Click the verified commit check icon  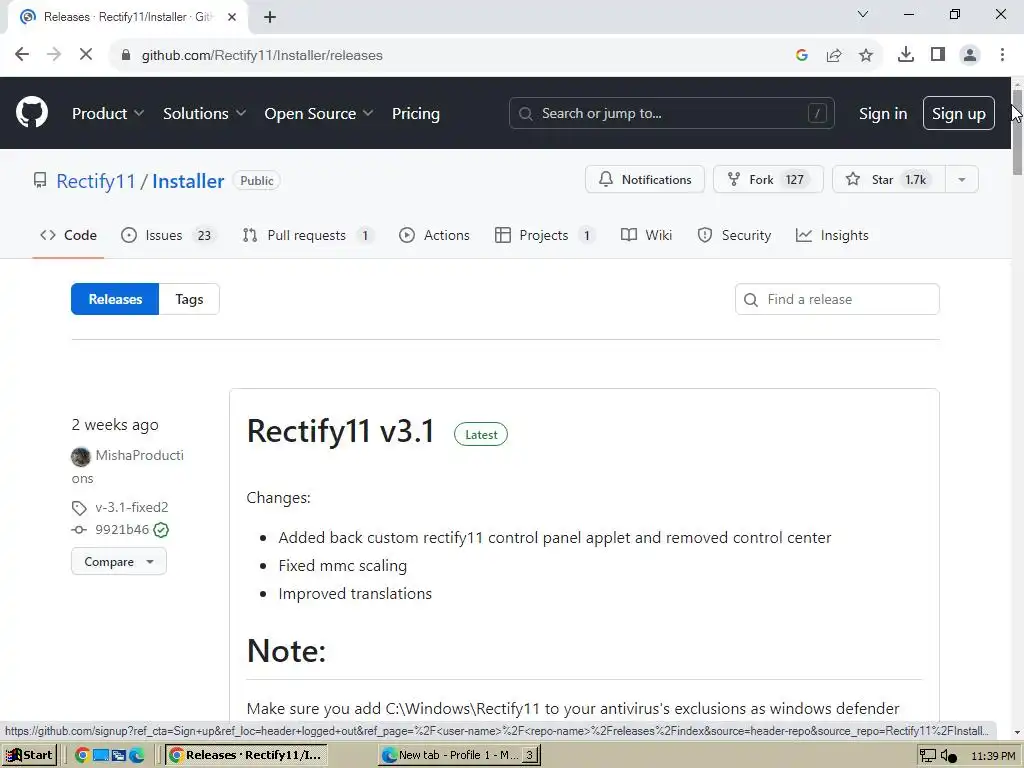click(x=161, y=530)
